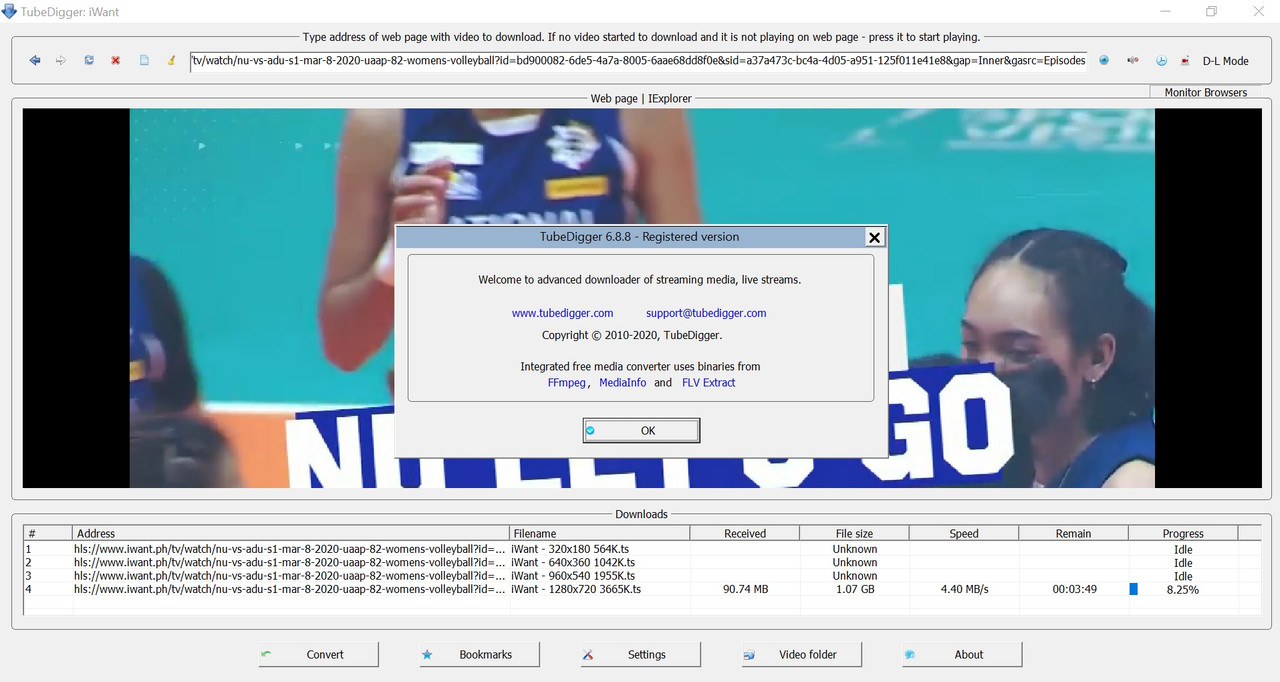Click the TubeDigger app icon in title bar
The width and height of the screenshot is (1280, 682).
point(9,11)
